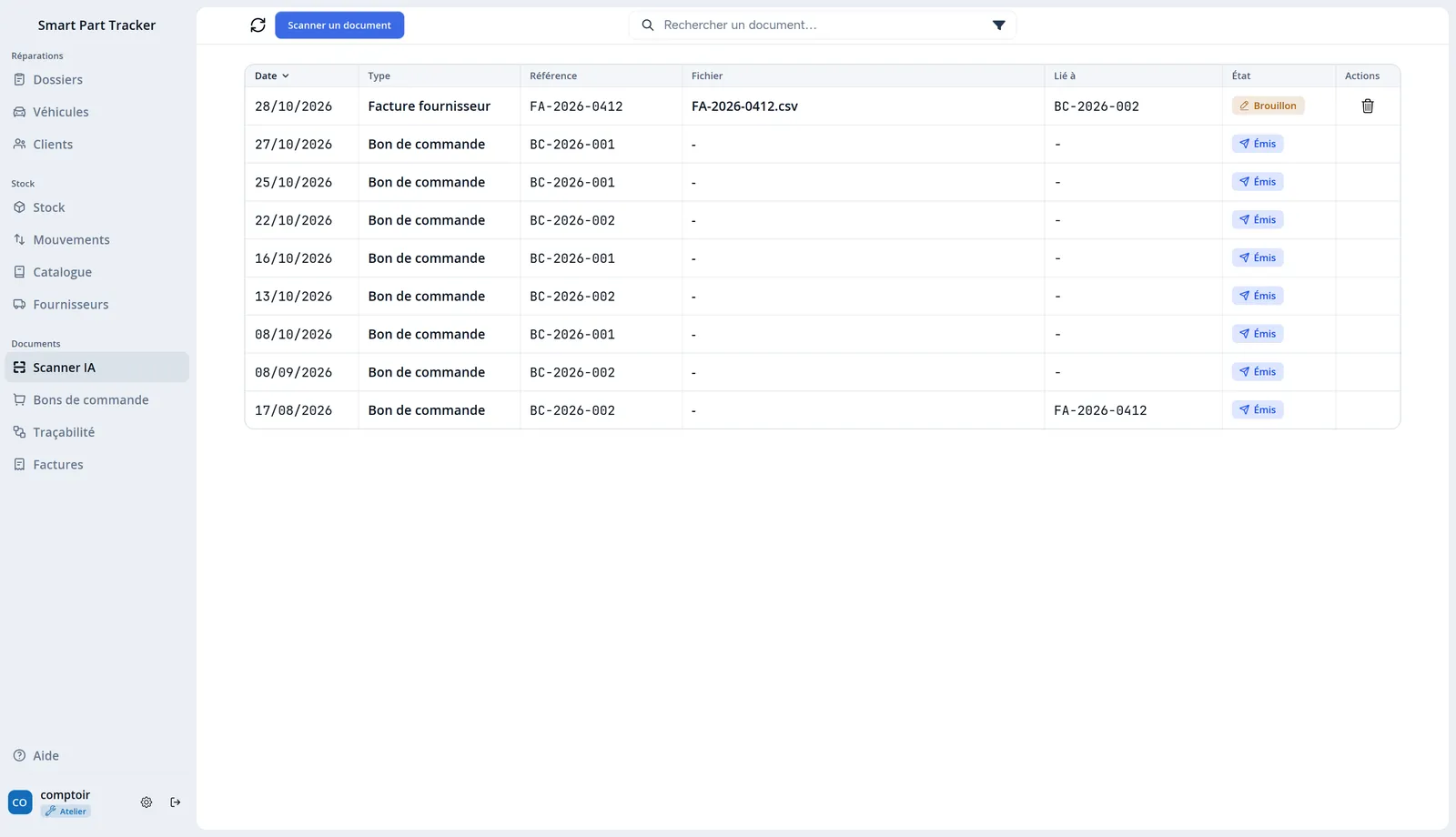
Task: Refresh the document list
Action: (x=258, y=25)
